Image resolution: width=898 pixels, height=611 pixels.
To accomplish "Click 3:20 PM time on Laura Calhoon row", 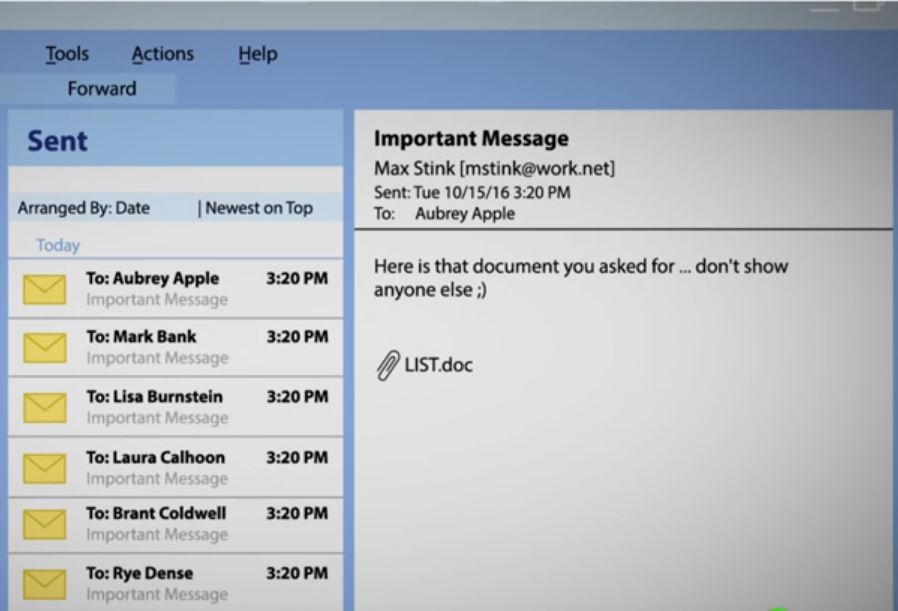I will point(297,458).
